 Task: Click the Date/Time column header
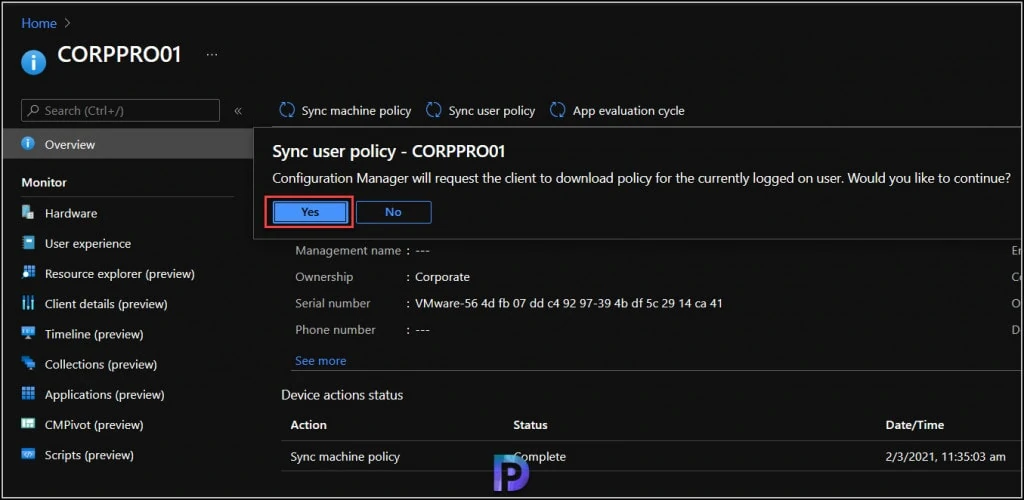click(914, 425)
